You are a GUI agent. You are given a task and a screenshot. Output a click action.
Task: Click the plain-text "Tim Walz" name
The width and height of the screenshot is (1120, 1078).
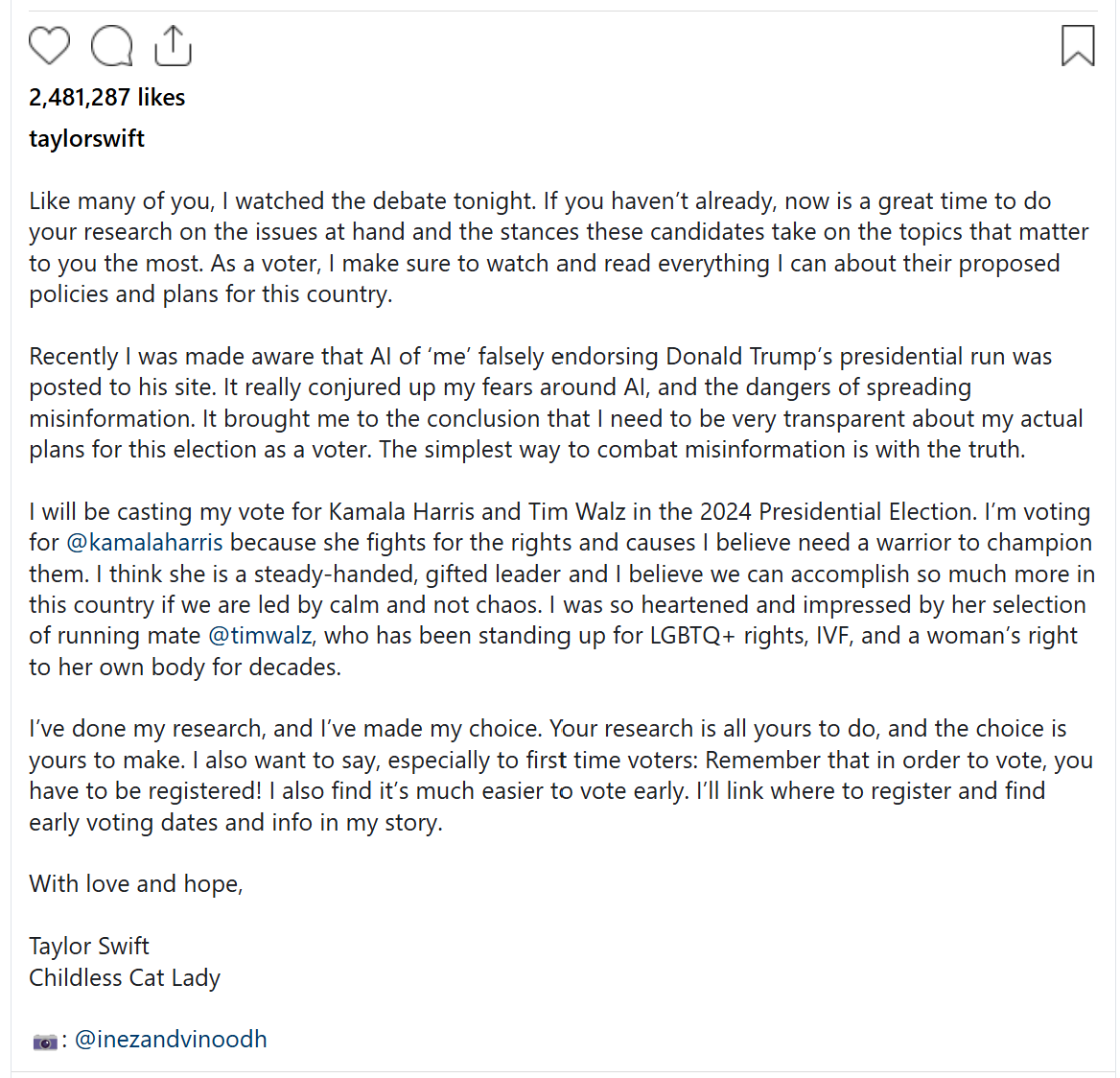pyautogui.click(x=576, y=512)
